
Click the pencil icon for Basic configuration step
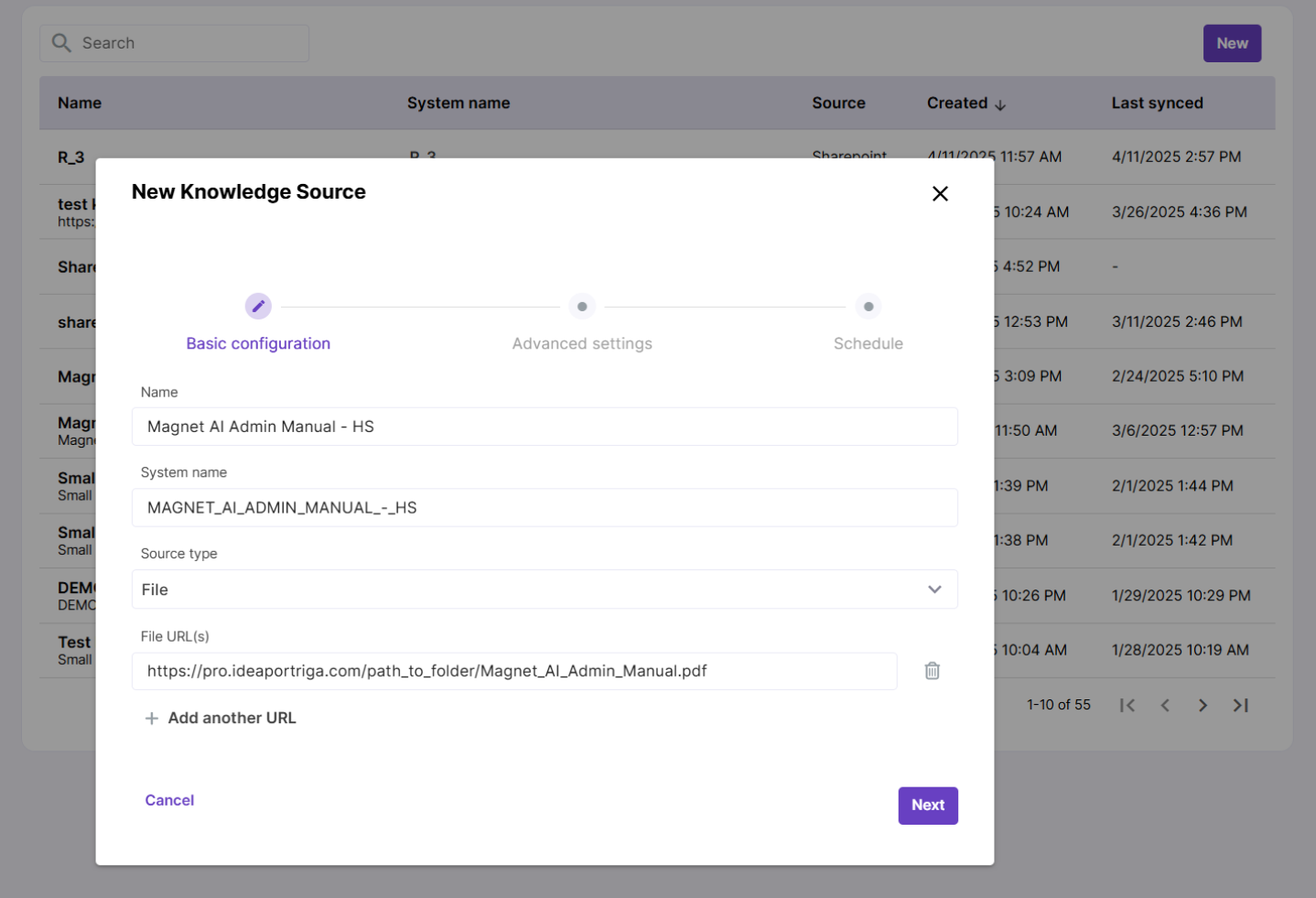coord(258,307)
